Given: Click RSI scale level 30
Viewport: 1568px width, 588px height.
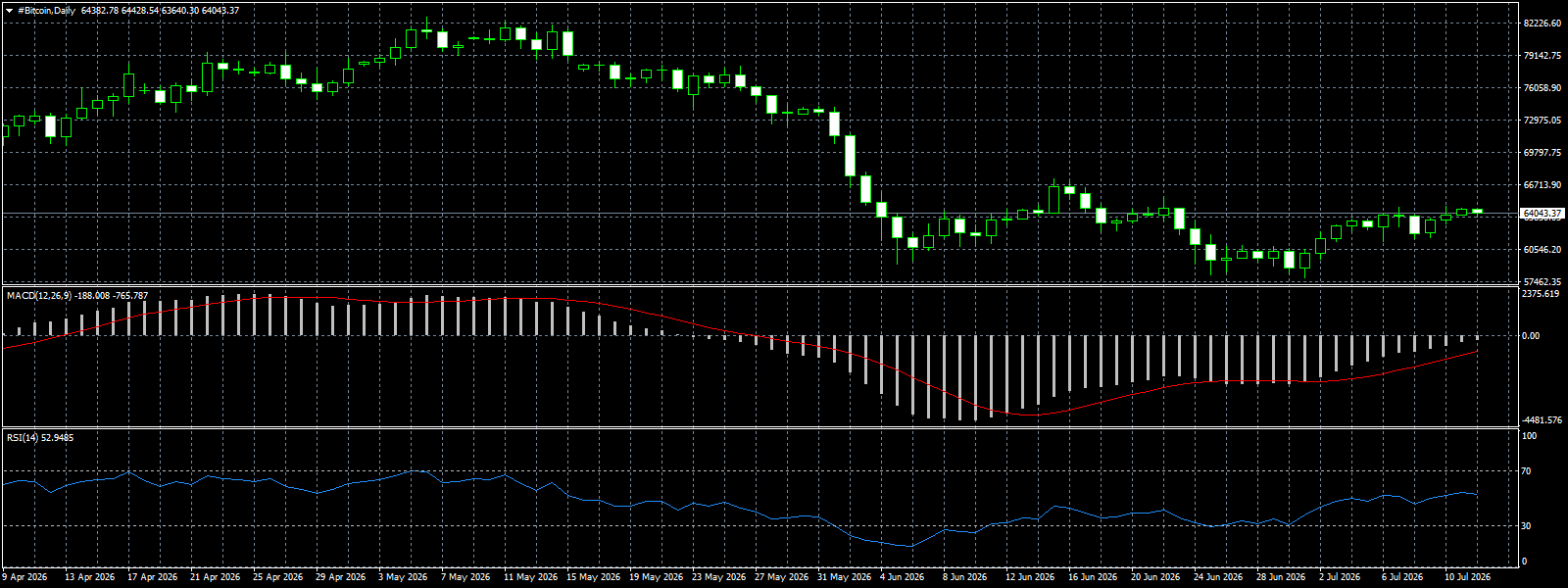Looking at the screenshot, I should pyautogui.click(x=1527, y=526).
